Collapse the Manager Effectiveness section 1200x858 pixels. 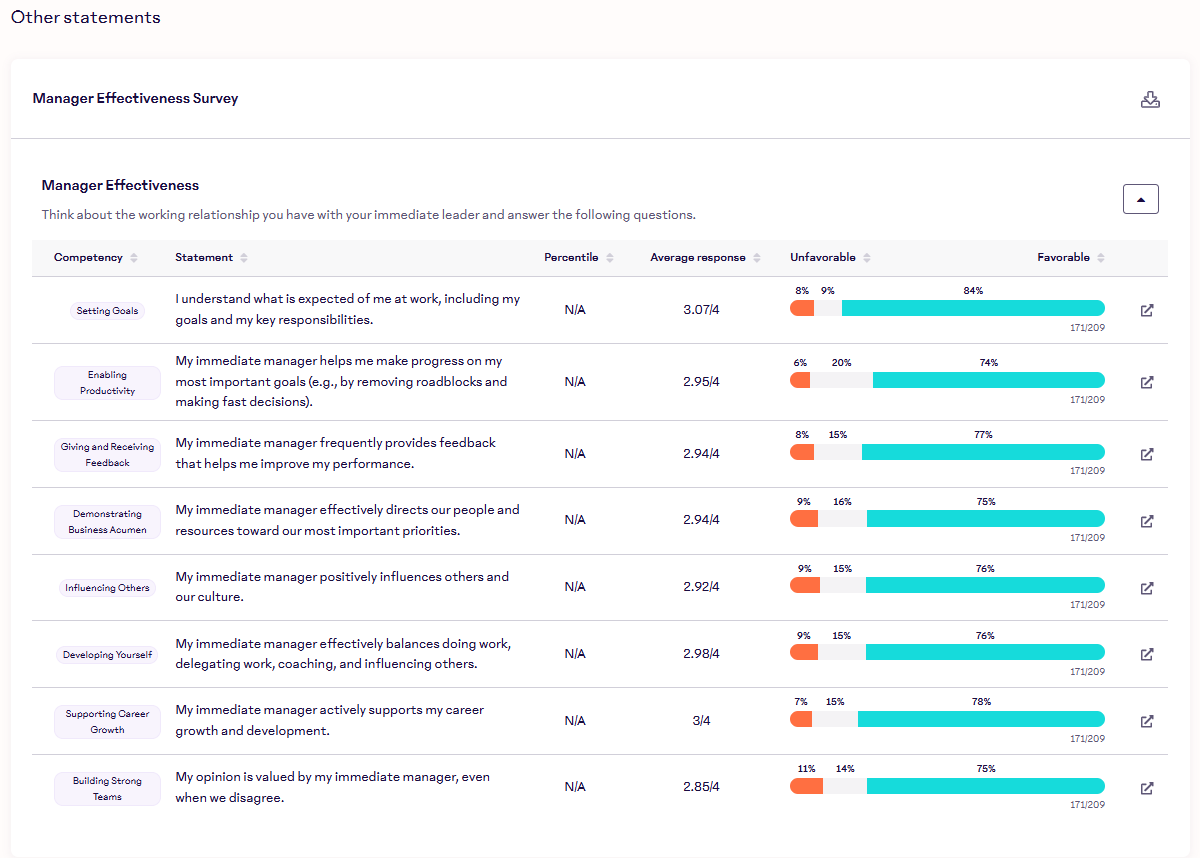(x=1140, y=199)
